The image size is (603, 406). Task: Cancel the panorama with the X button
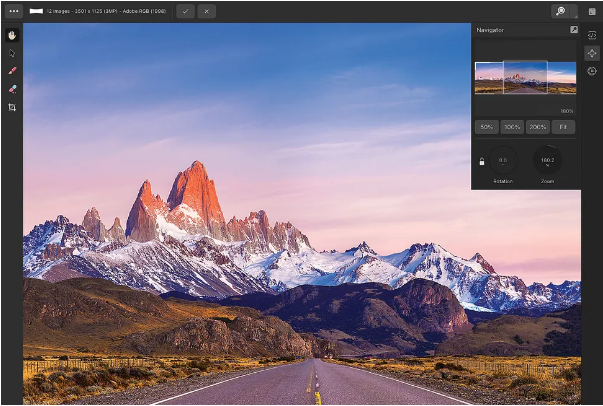(206, 11)
